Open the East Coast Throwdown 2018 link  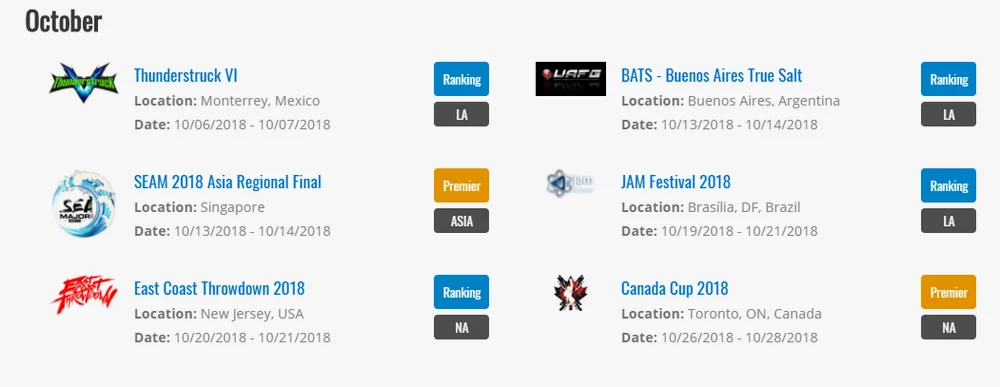coord(219,288)
